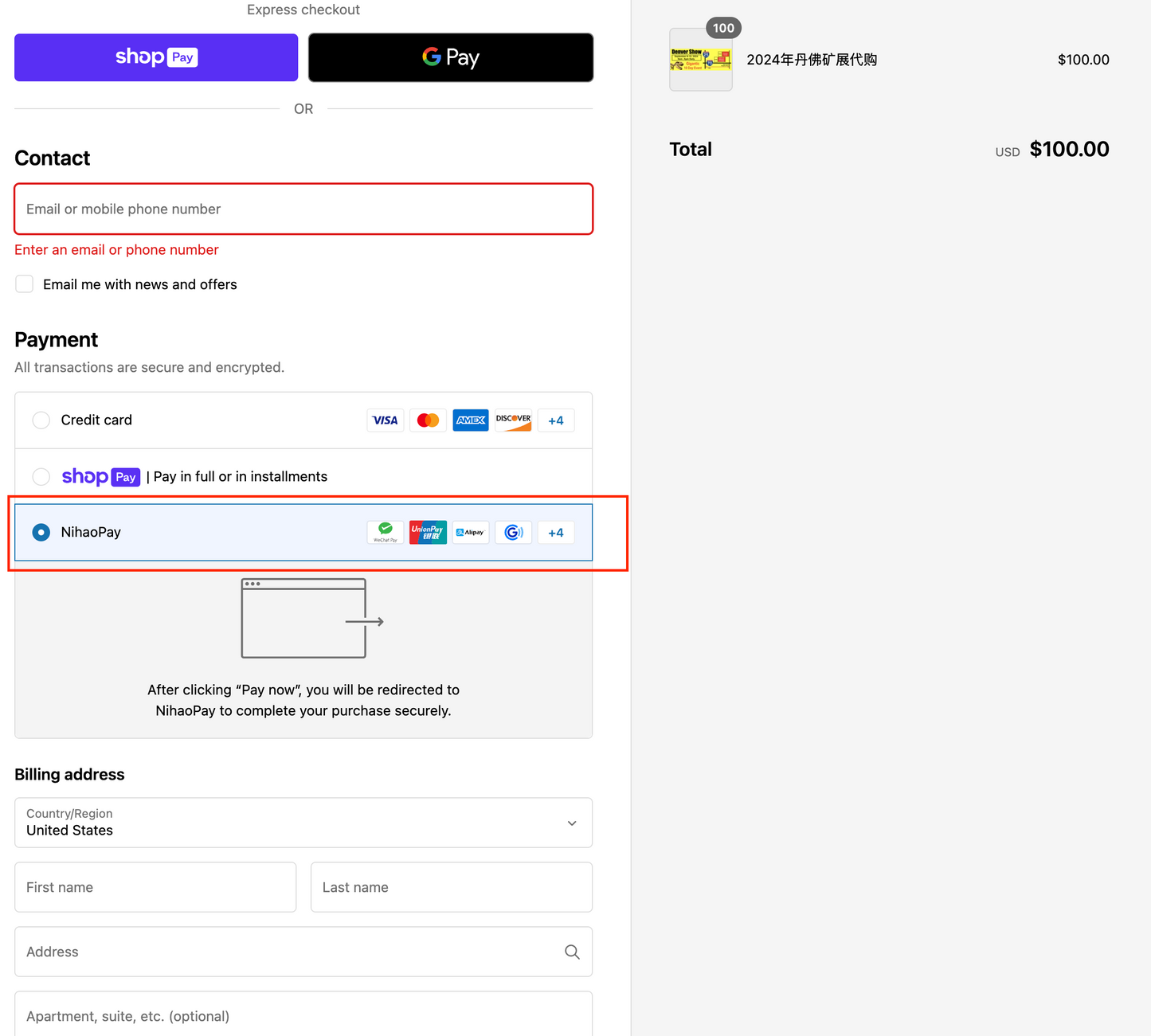Click the Amex card icon
Screen dimensions: 1151x1036
(x=471, y=420)
